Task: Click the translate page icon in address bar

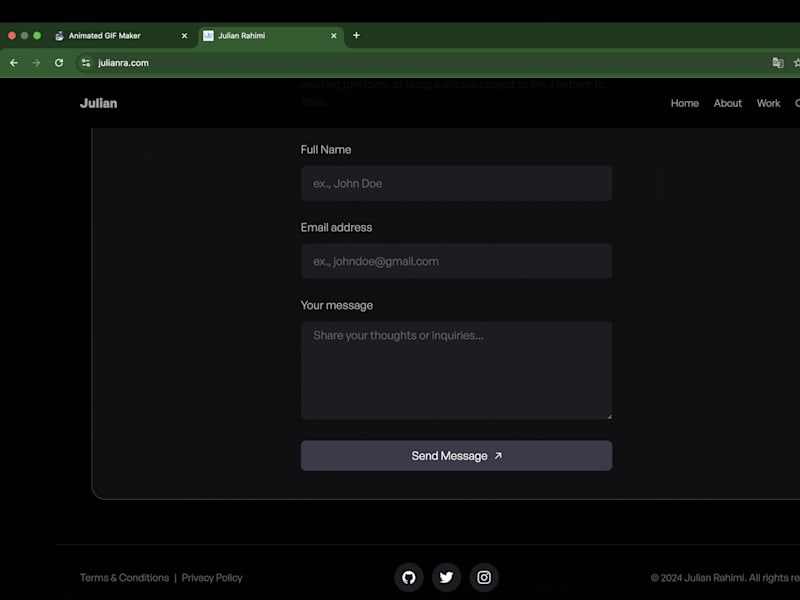Action: 778,63
